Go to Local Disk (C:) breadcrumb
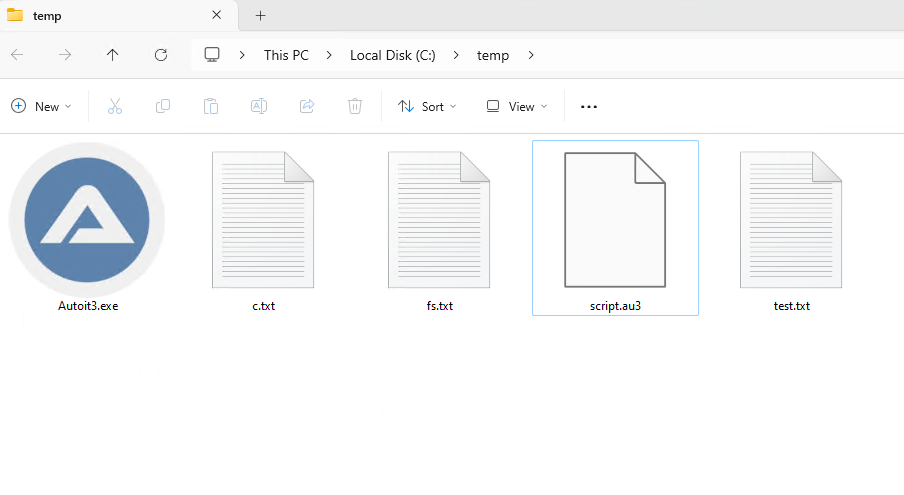This screenshot has width=904, height=495. 392,55
